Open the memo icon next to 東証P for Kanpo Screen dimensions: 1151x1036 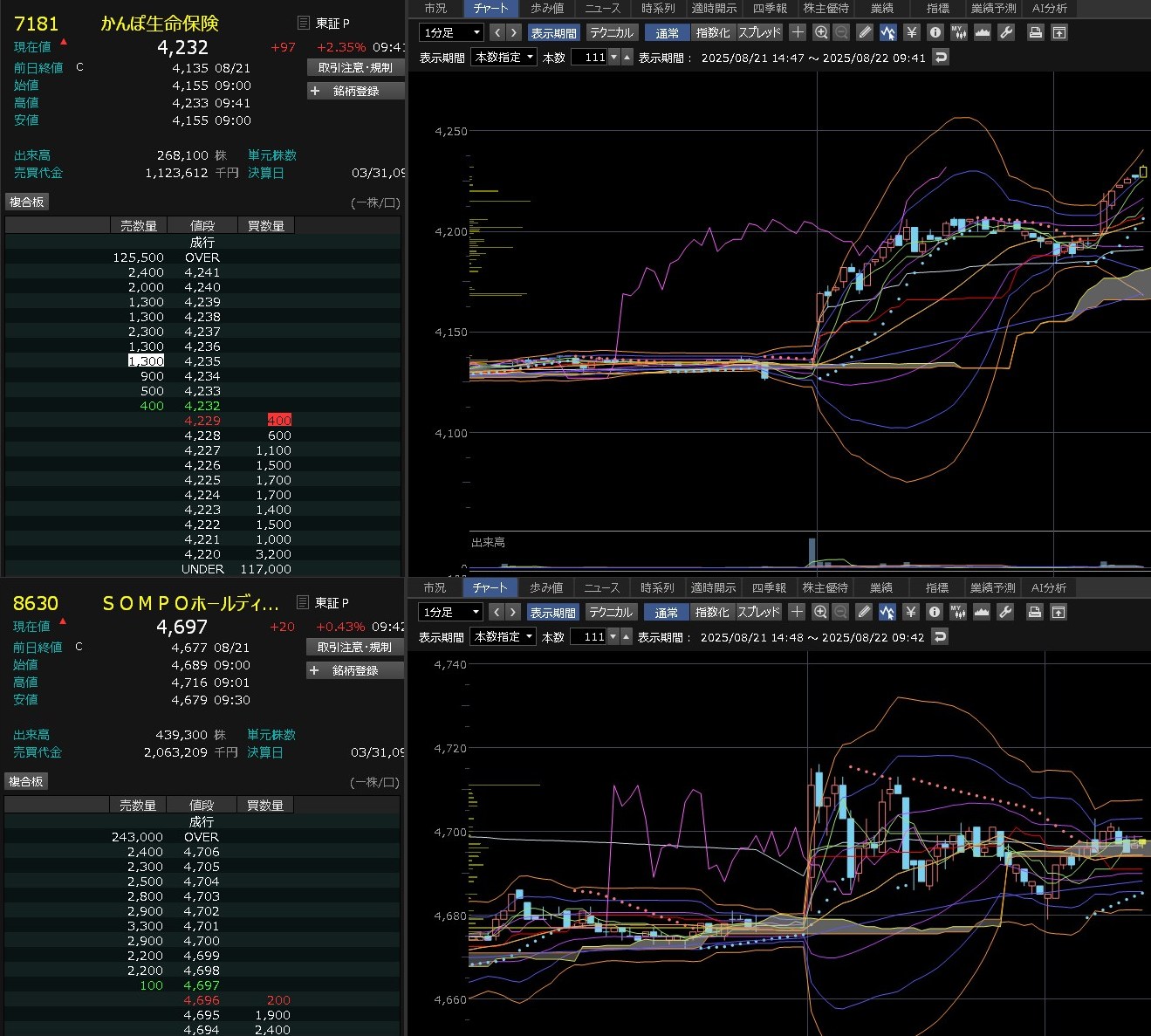(x=303, y=23)
